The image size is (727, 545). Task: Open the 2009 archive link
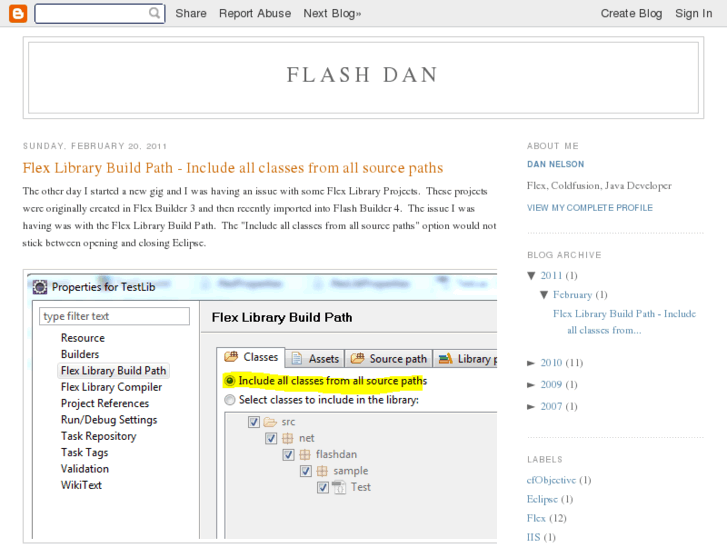(x=551, y=385)
